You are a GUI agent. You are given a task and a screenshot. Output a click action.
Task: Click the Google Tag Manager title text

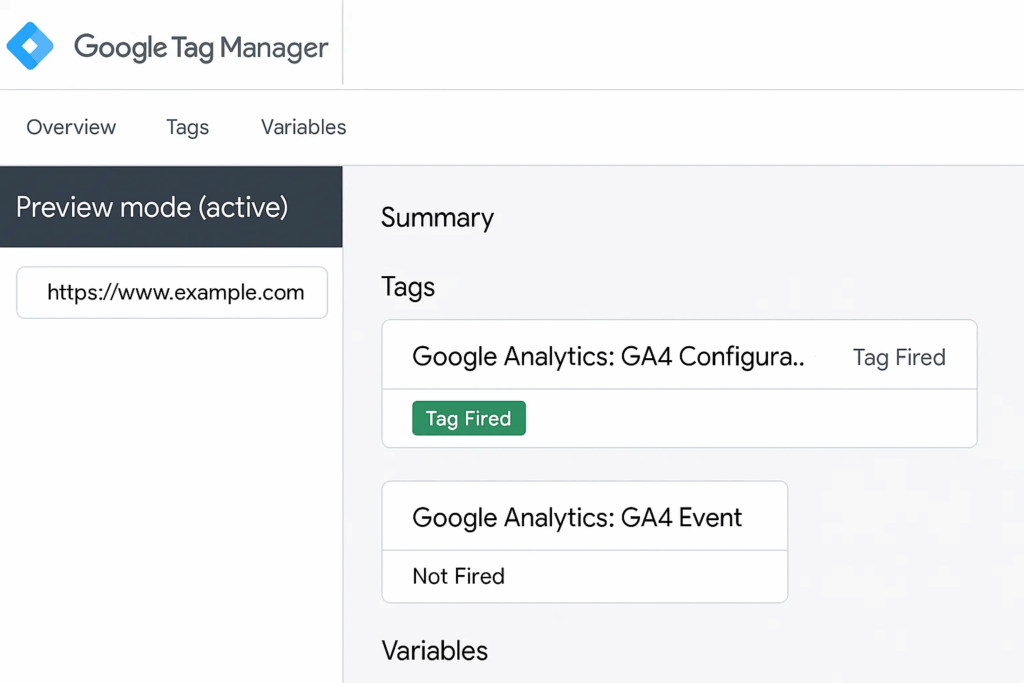coord(201,47)
